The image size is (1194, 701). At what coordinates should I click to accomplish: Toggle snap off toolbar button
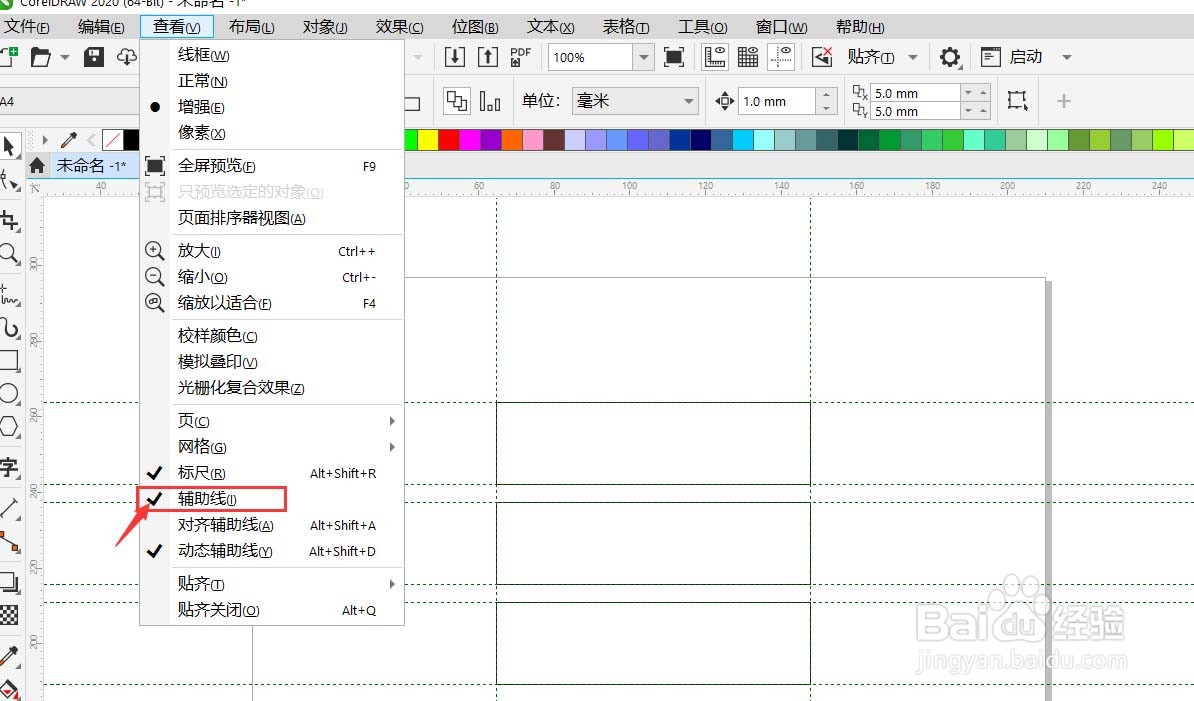pyautogui.click(x=822, y=57)
